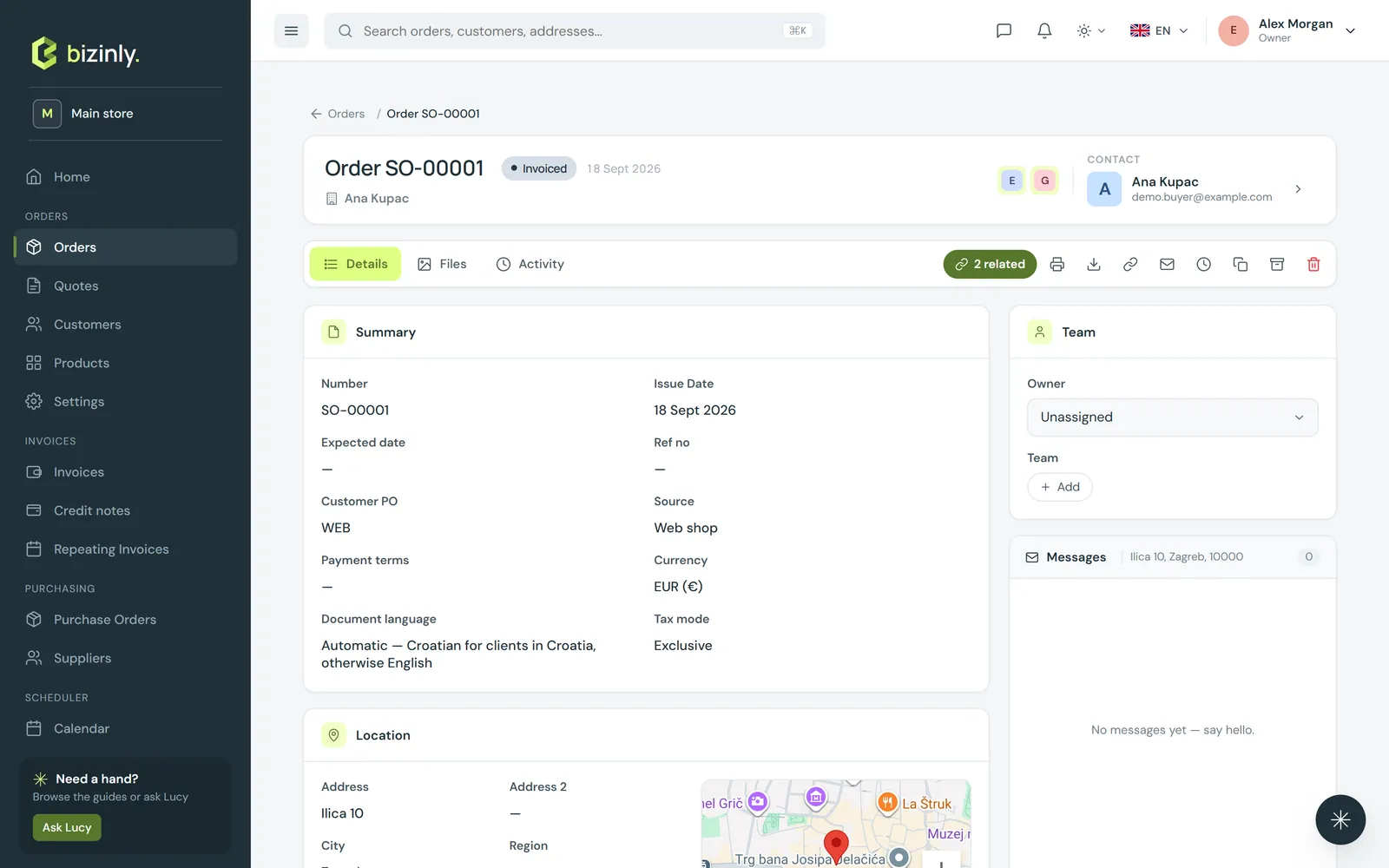Viewport: 1389px width, 868px height.
Task: Open Products in sidebar
Action: (125, 363)
